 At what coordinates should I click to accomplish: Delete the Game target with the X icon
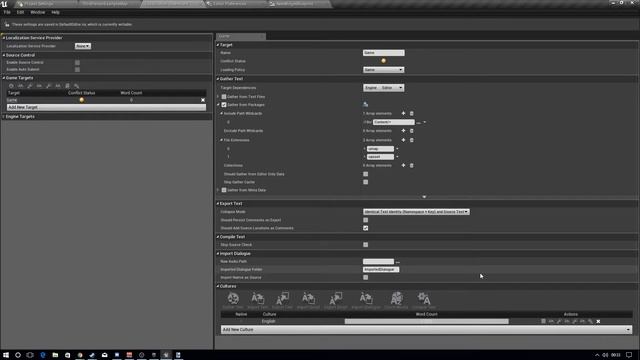[x=203, y=100]
